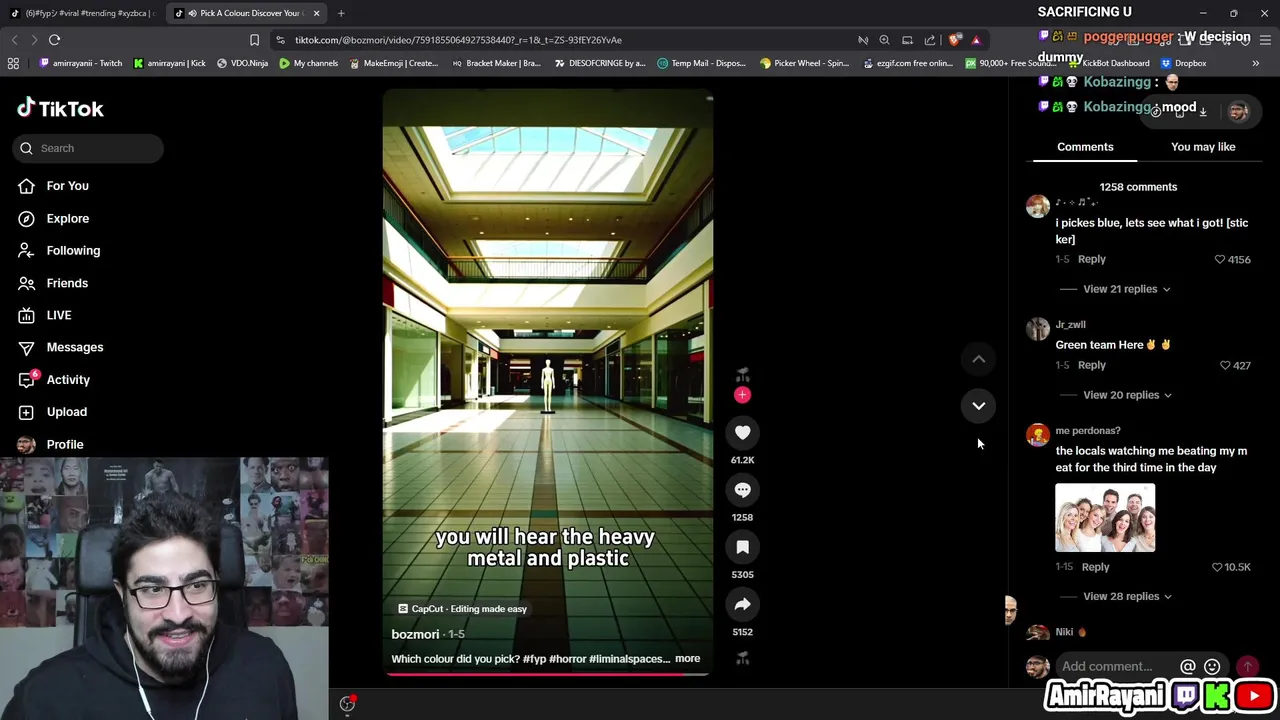Like the comment with 427 likes
This screenshot has width=1280, height=720.
pyautogui.click(x=1225, y=365)
